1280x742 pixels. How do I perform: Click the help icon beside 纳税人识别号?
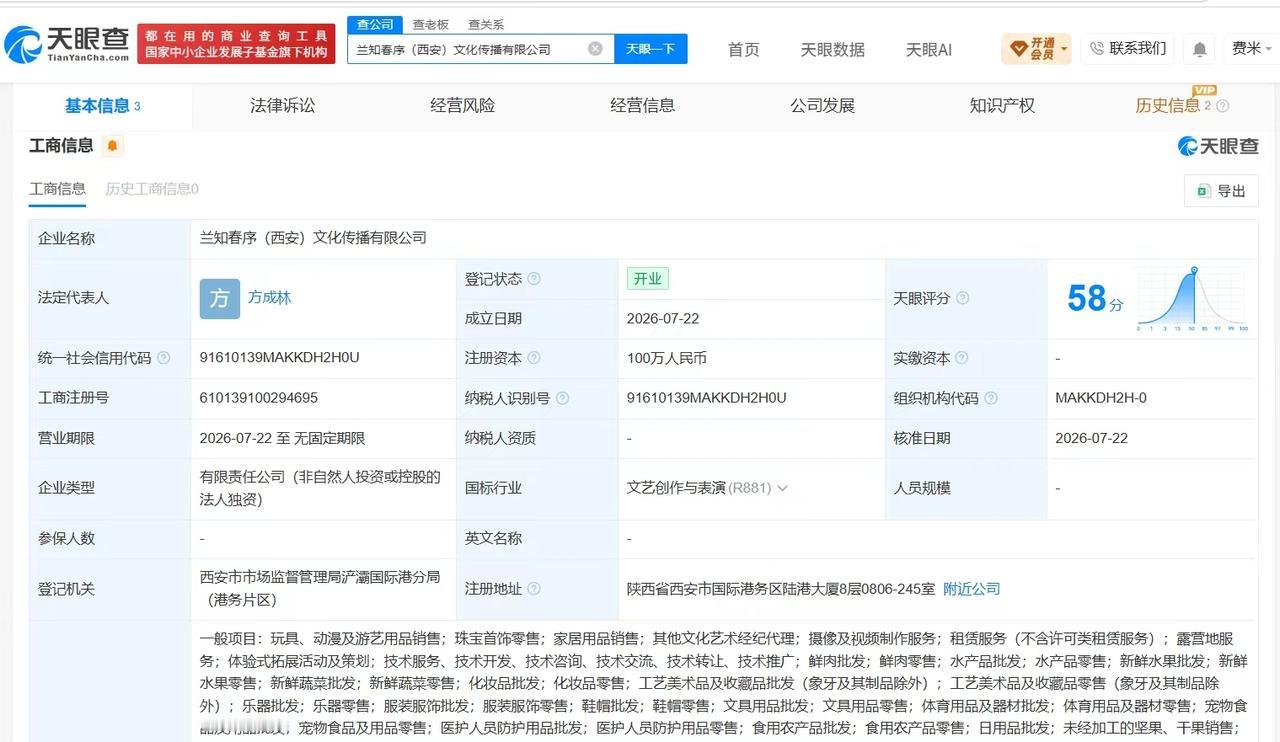click(562, 398)
